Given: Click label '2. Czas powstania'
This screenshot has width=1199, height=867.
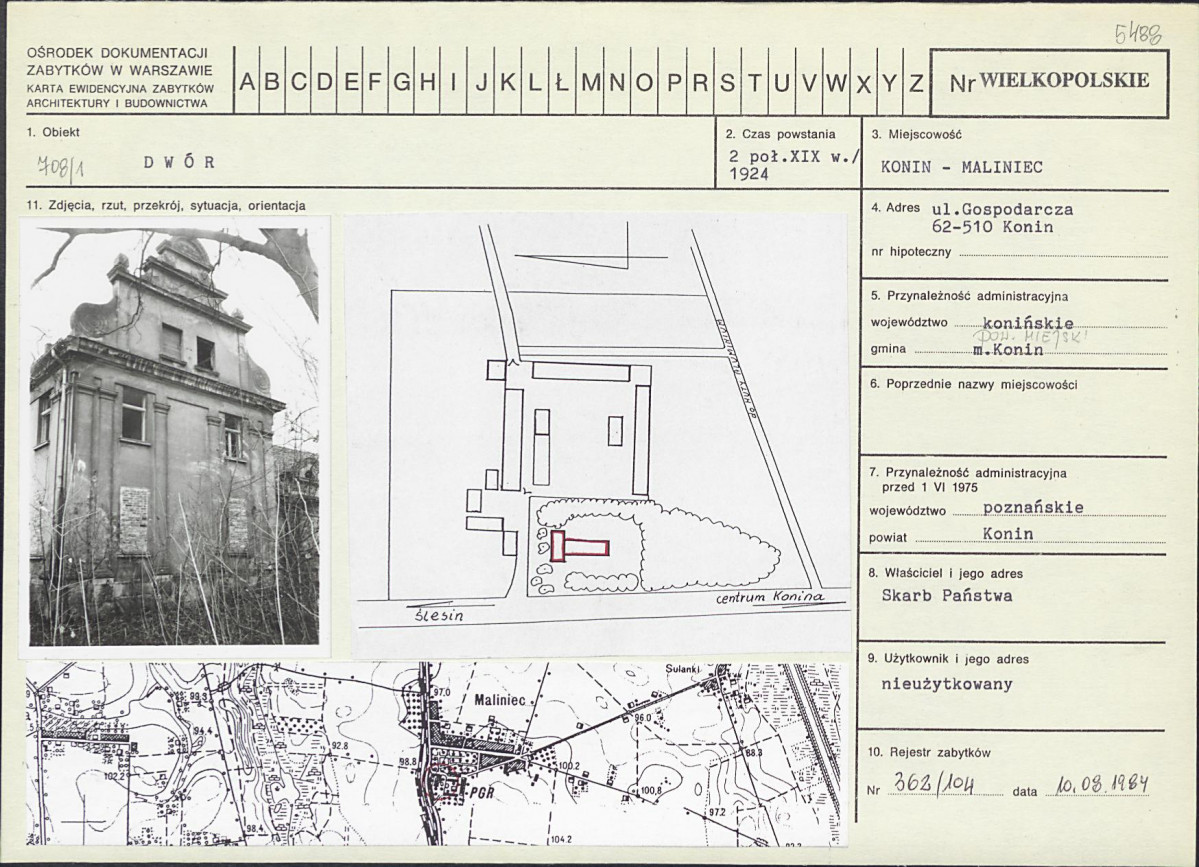Looking at the screenshot, I should 781,134.
